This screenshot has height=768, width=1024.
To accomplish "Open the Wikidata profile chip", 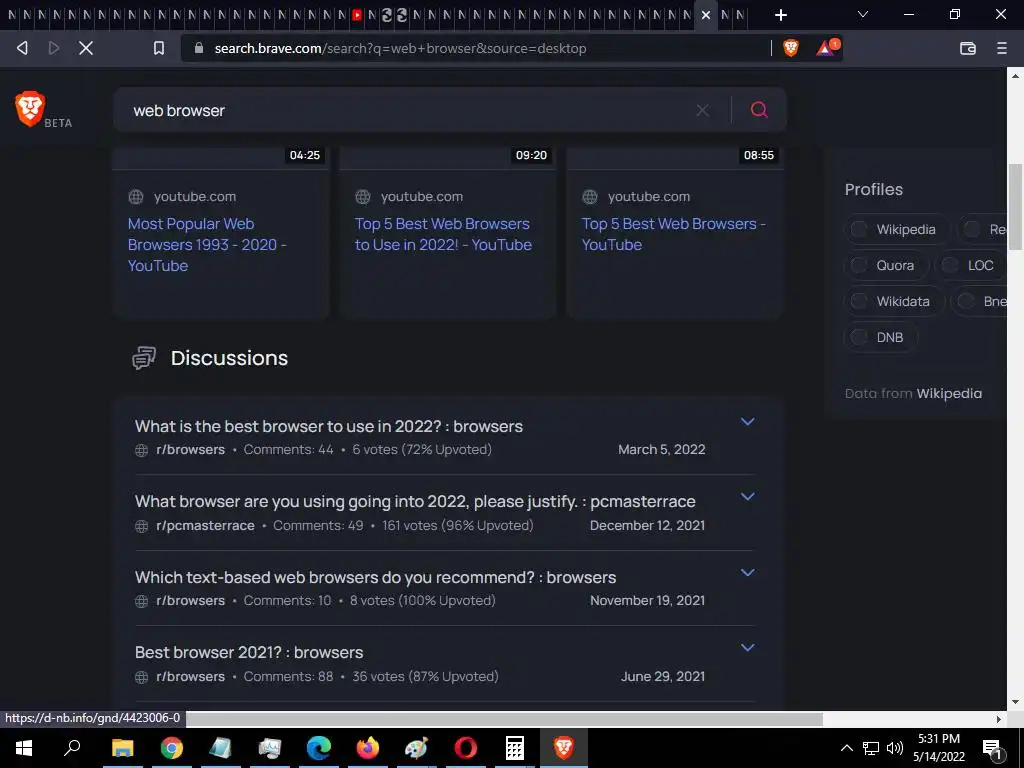I will click(894, 301).
